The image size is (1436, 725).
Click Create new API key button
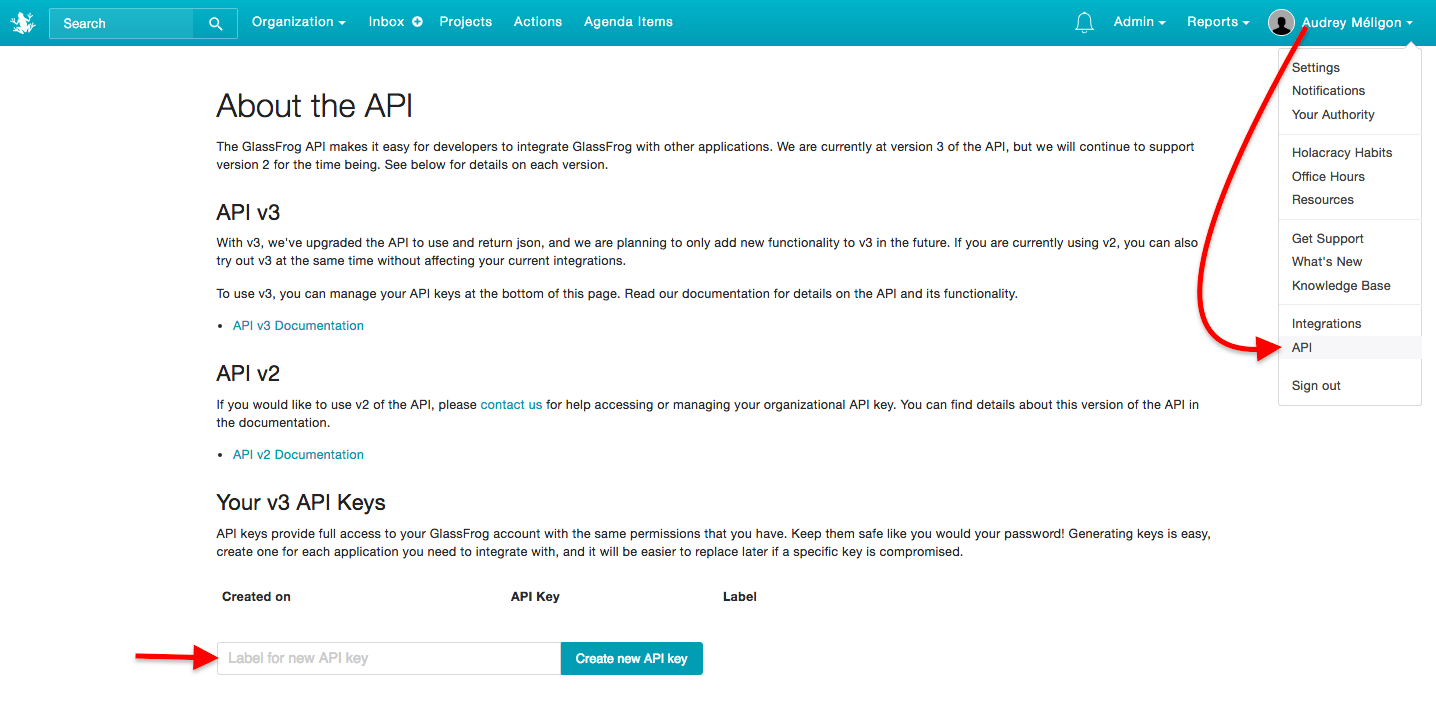632,658
